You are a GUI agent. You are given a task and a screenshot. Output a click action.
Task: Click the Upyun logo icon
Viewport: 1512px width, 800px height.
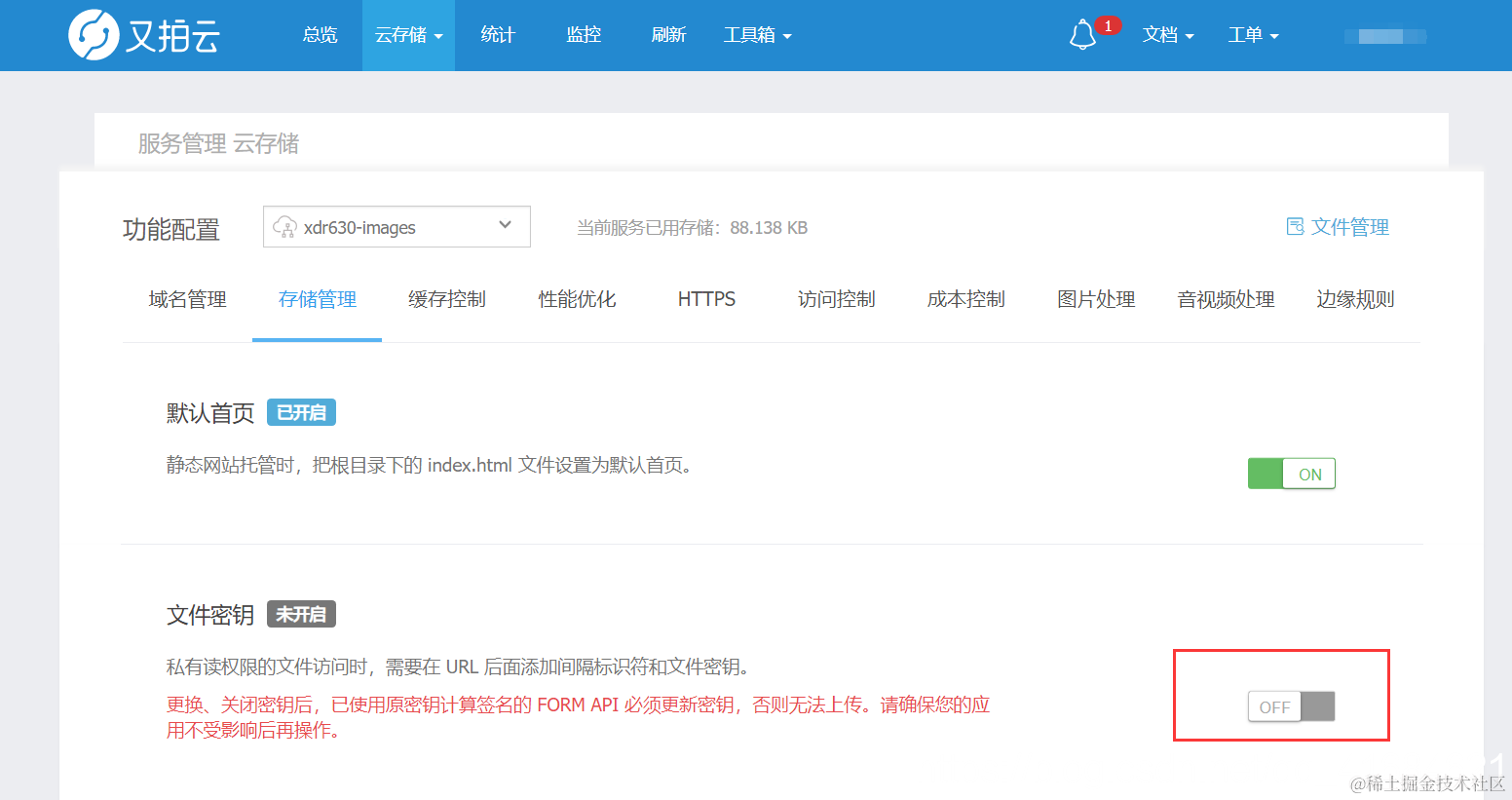click(x=93, y=34)
